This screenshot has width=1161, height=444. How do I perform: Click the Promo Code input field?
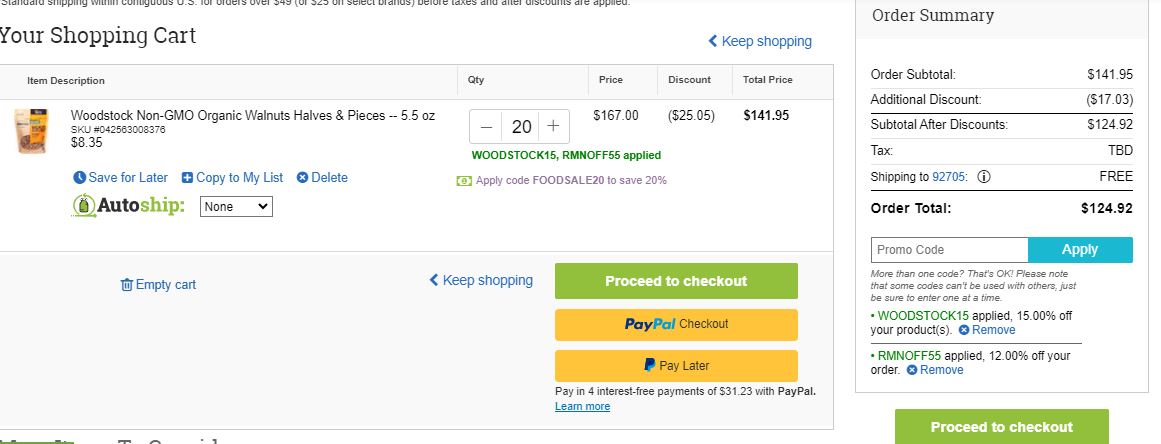point(949,250)
